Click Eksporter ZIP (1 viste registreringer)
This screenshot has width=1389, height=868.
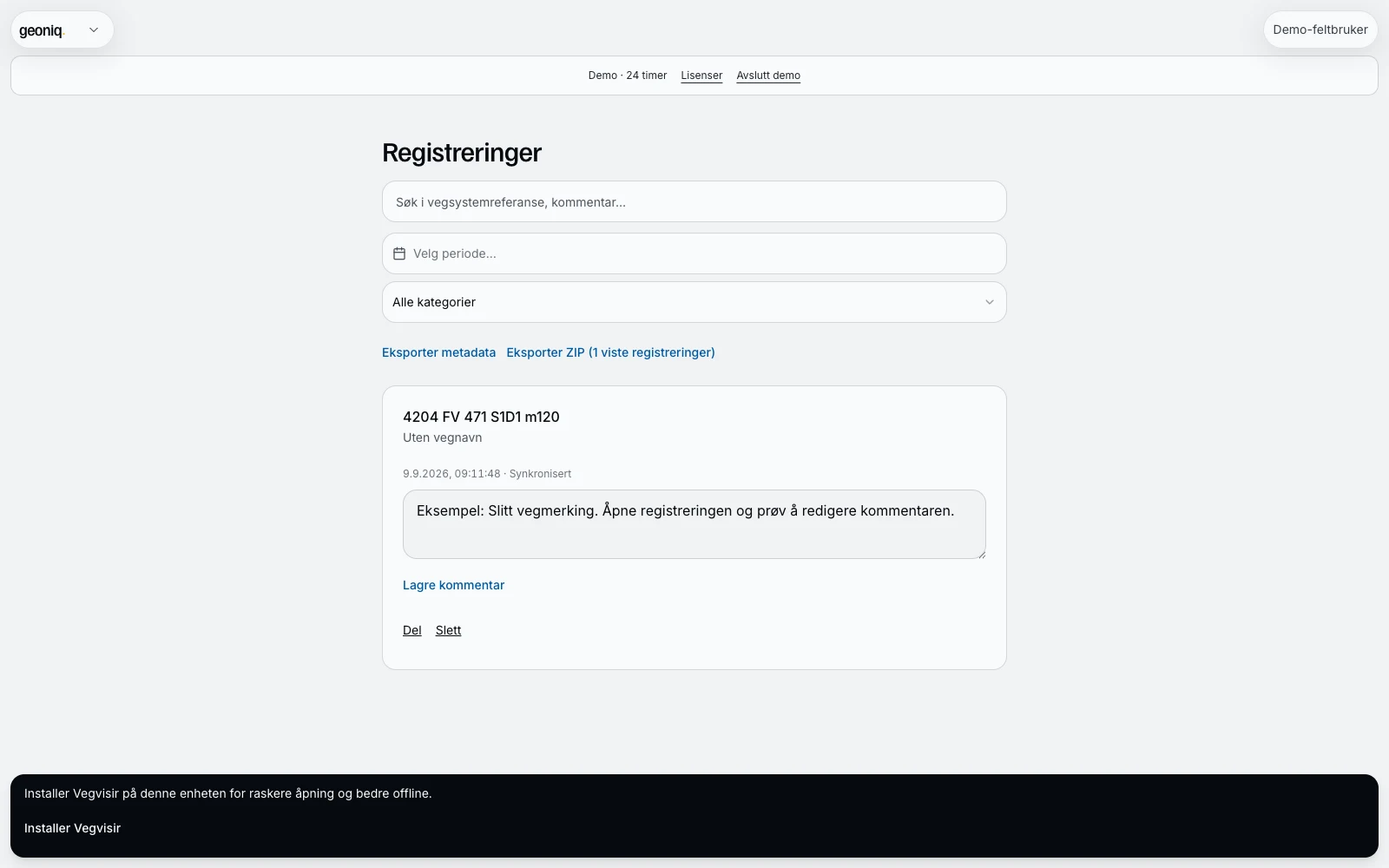point(610,352)
